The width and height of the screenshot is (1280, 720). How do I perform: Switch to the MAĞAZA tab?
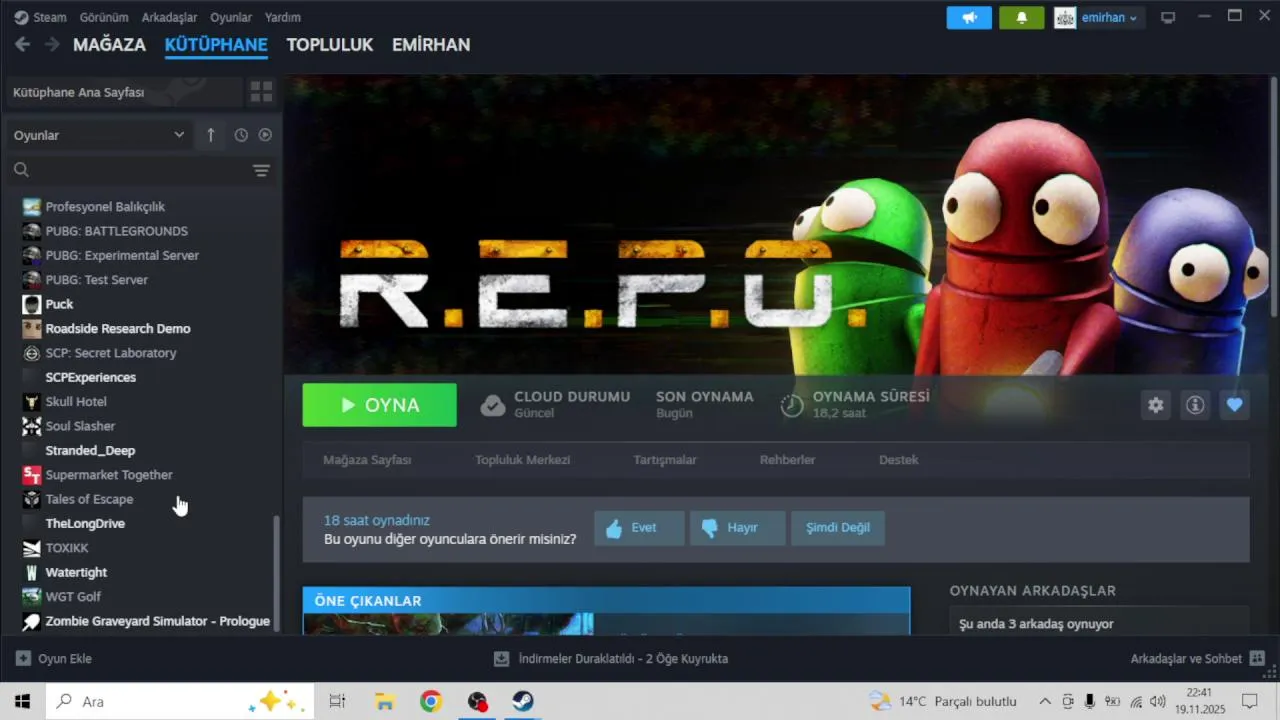click(109, 45)
